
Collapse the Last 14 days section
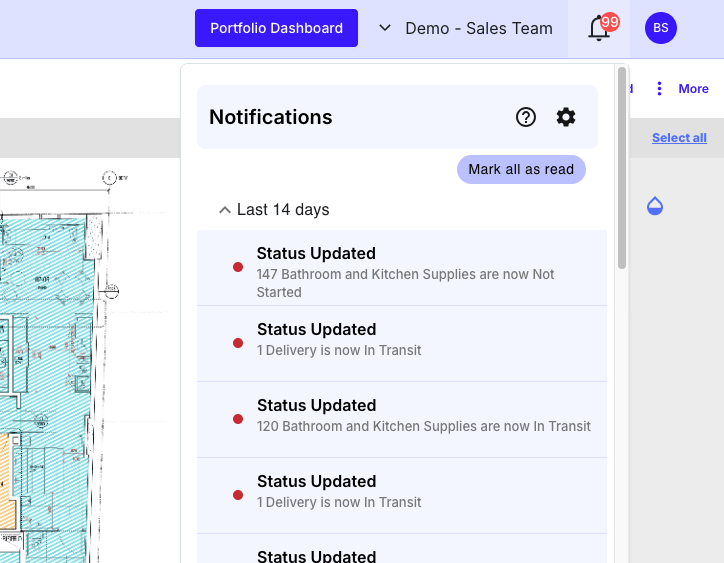click(x=225, y=210)
